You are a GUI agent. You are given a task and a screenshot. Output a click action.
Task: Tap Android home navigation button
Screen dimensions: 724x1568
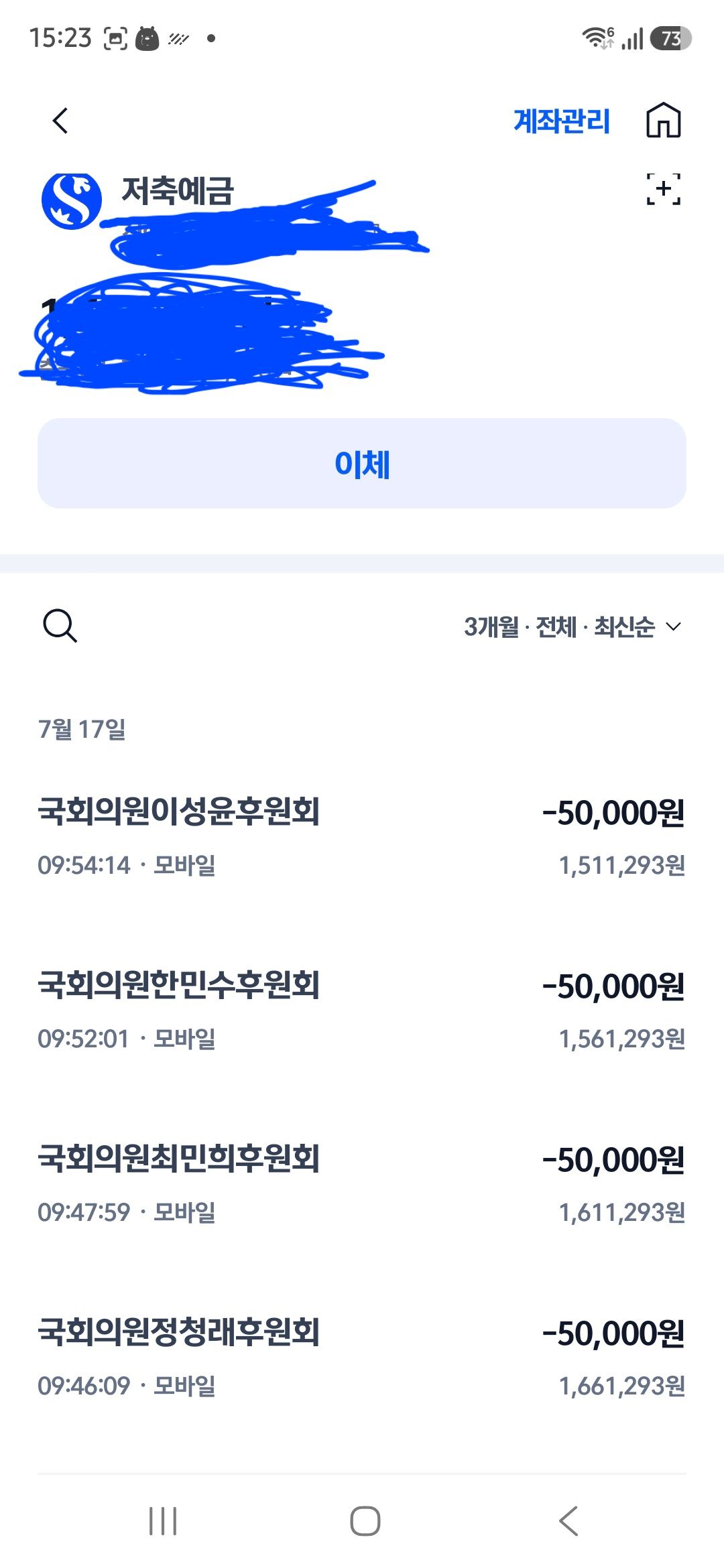[365, 1520]
